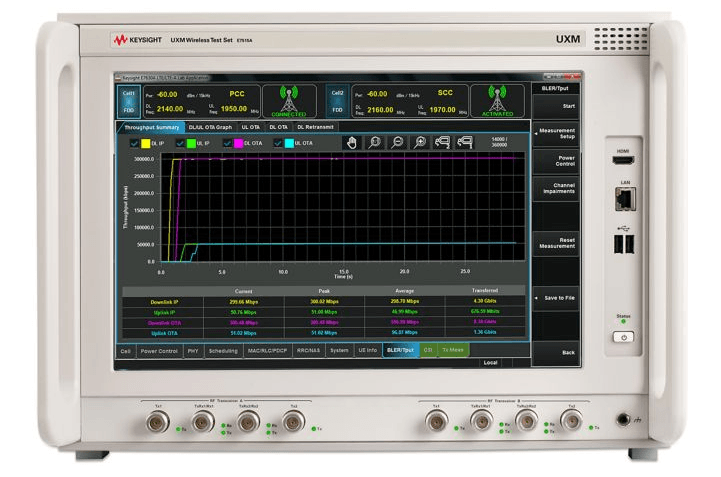Click the CONNECTED tower icon

[289, 101]
